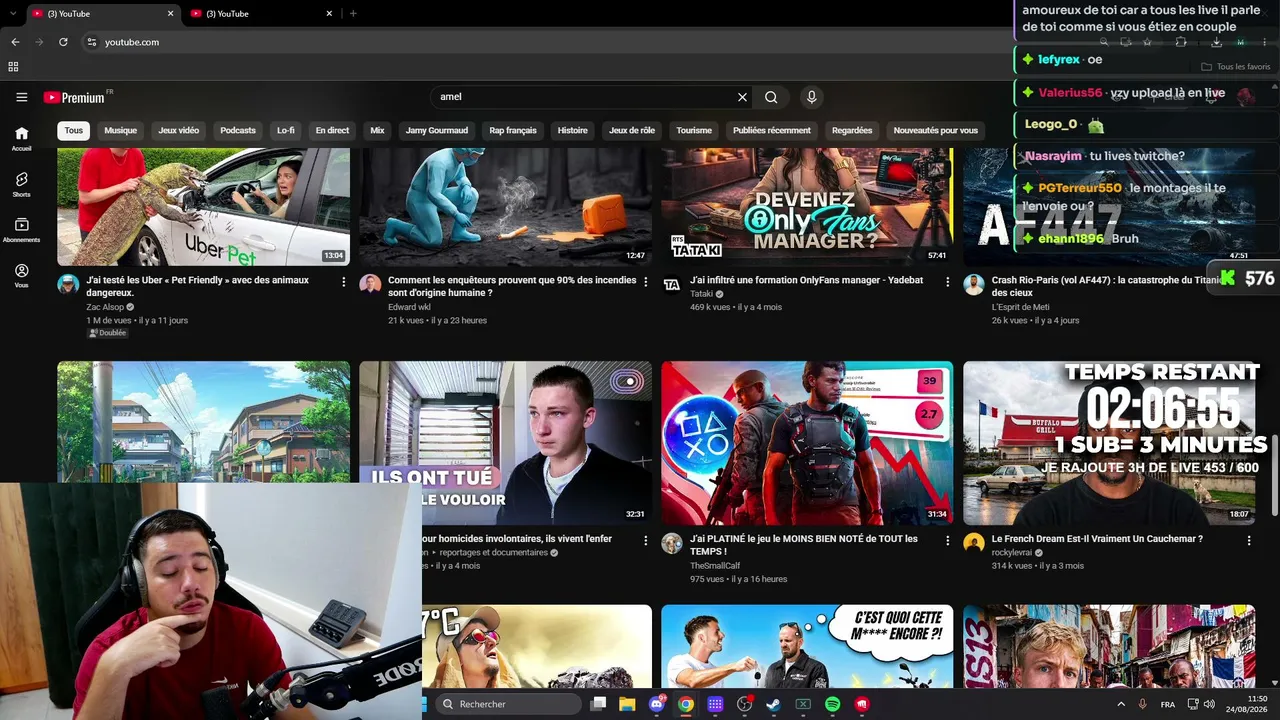Click the L'Esprit de Meti avatar
1280x720 pixels.
click(x=974, y=284)
